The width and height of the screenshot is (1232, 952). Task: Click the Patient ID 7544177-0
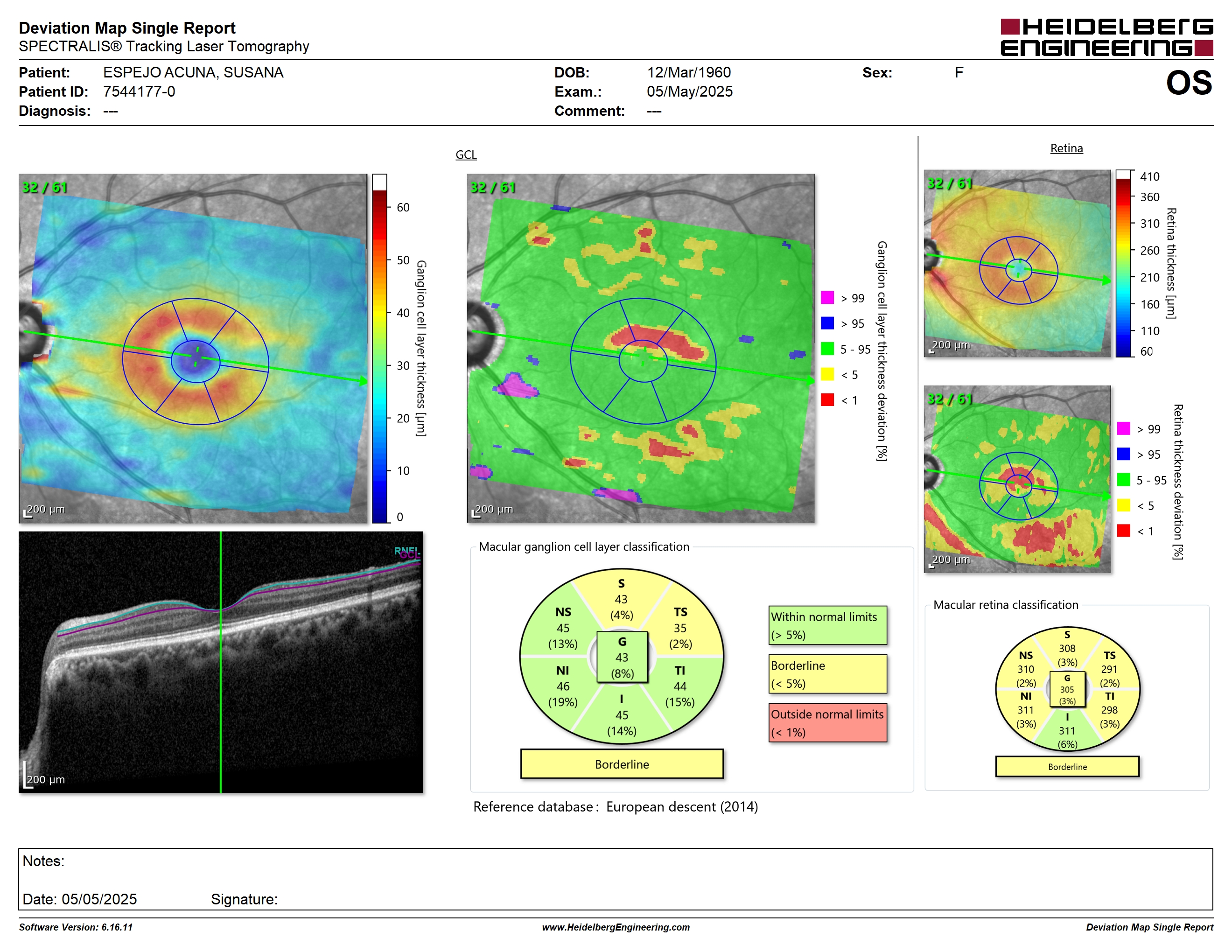139,91
